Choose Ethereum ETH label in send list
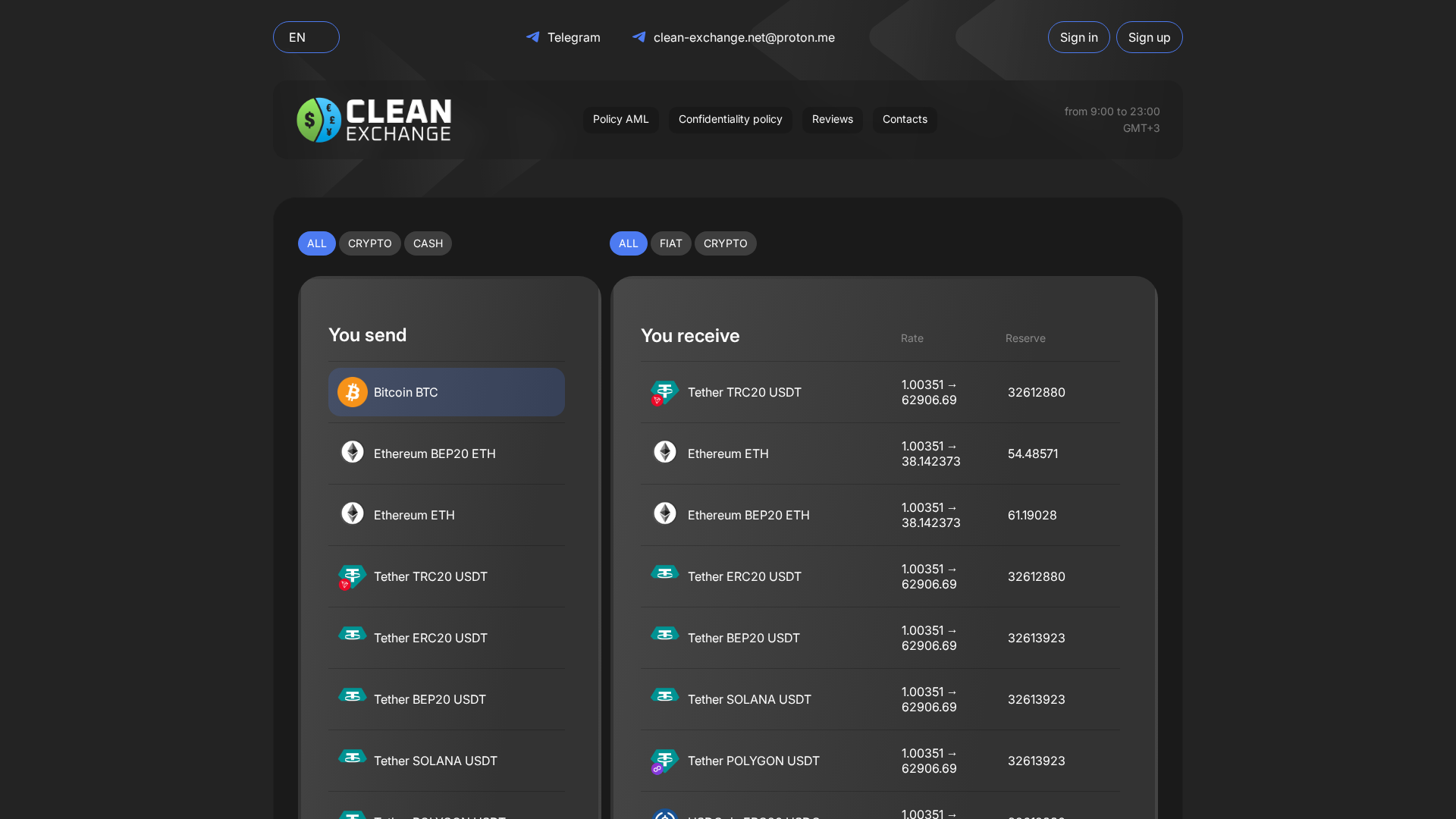 [414, 515]
